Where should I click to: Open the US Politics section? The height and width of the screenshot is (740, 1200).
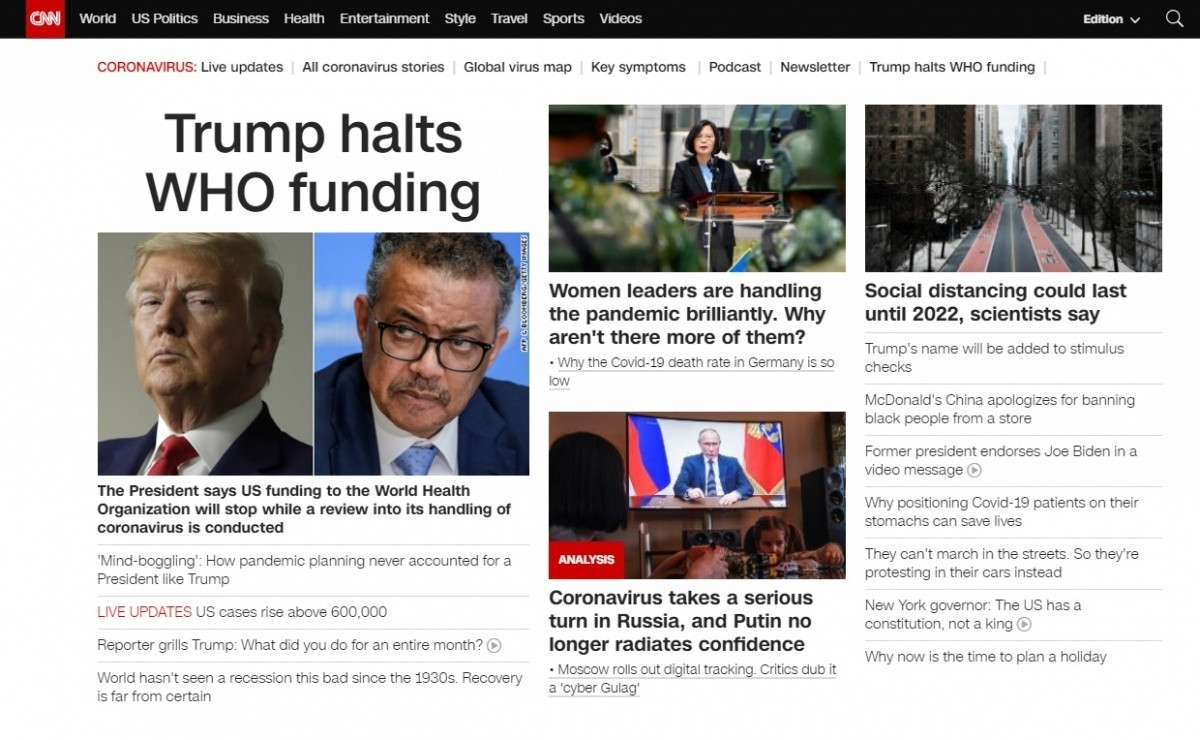[164, 18]
